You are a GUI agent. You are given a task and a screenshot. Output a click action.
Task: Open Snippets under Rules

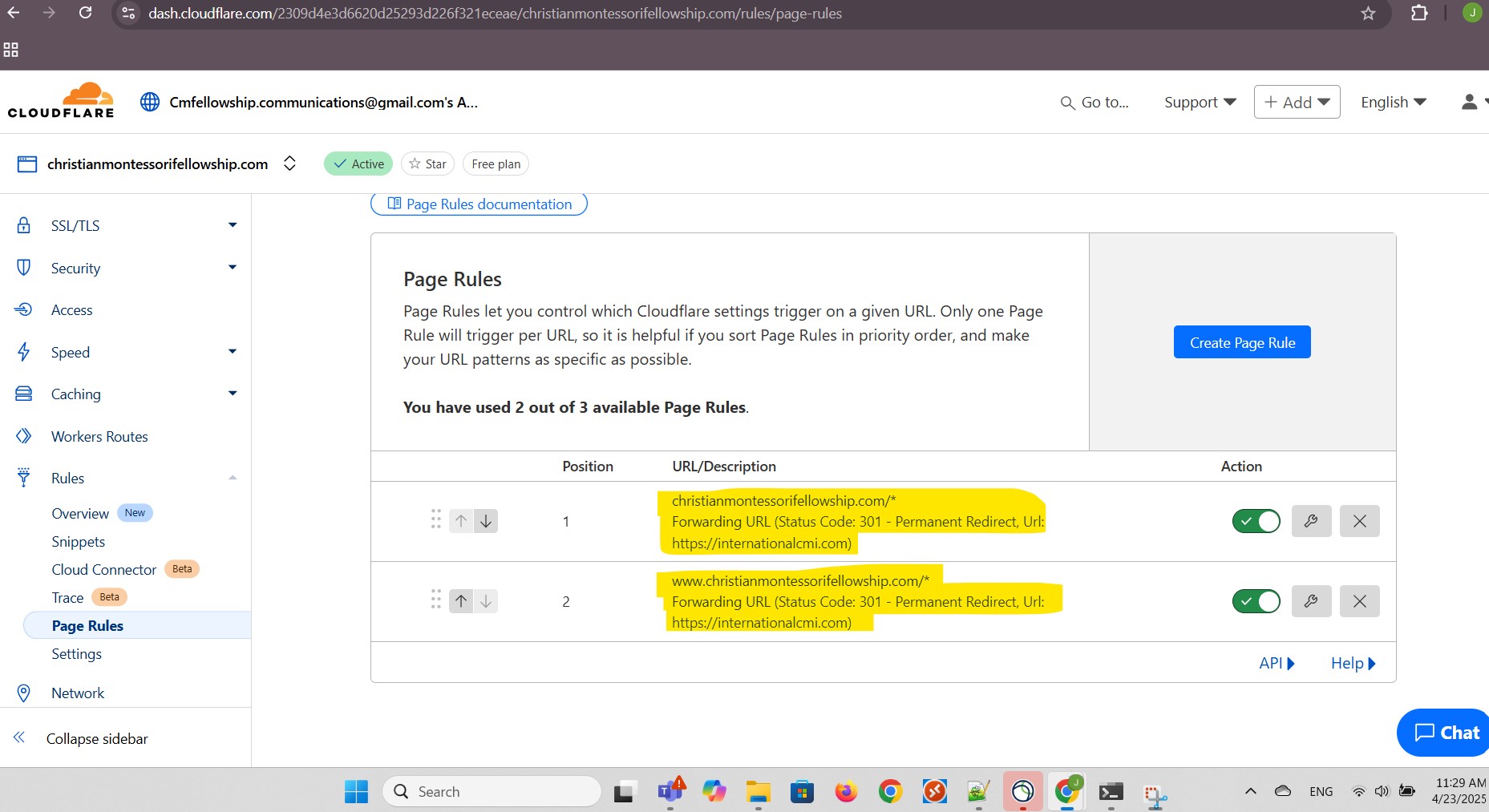[x=79, y=541]
